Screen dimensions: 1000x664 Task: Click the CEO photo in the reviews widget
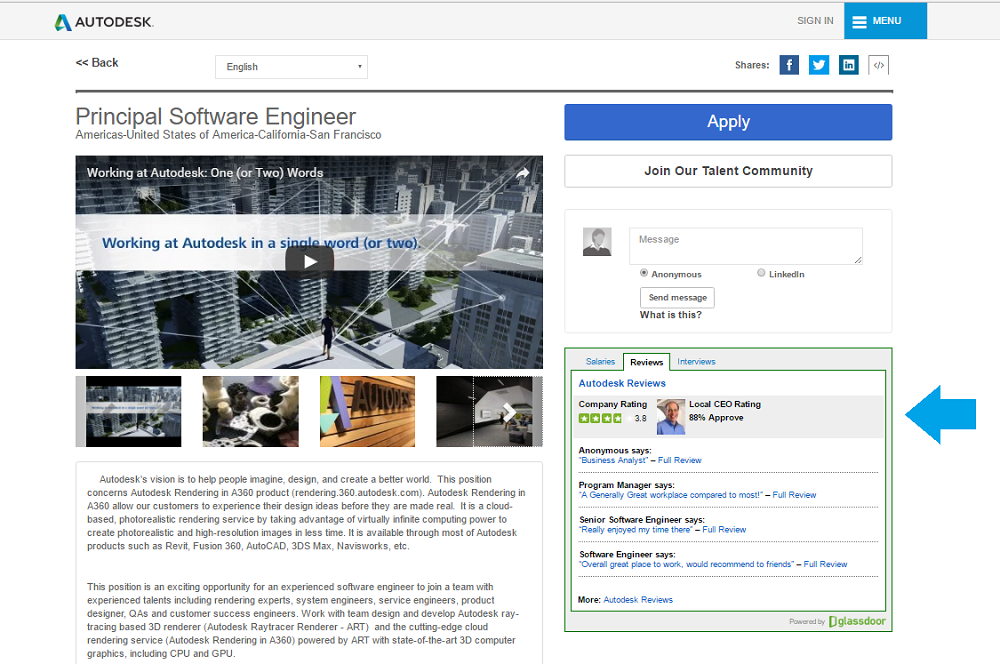671,417
